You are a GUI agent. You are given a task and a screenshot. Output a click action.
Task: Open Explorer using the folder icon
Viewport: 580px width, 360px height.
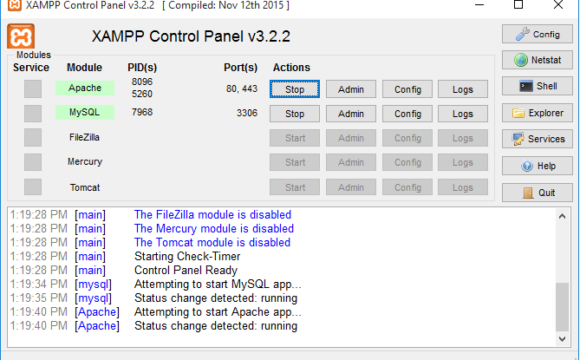[537, 113]
